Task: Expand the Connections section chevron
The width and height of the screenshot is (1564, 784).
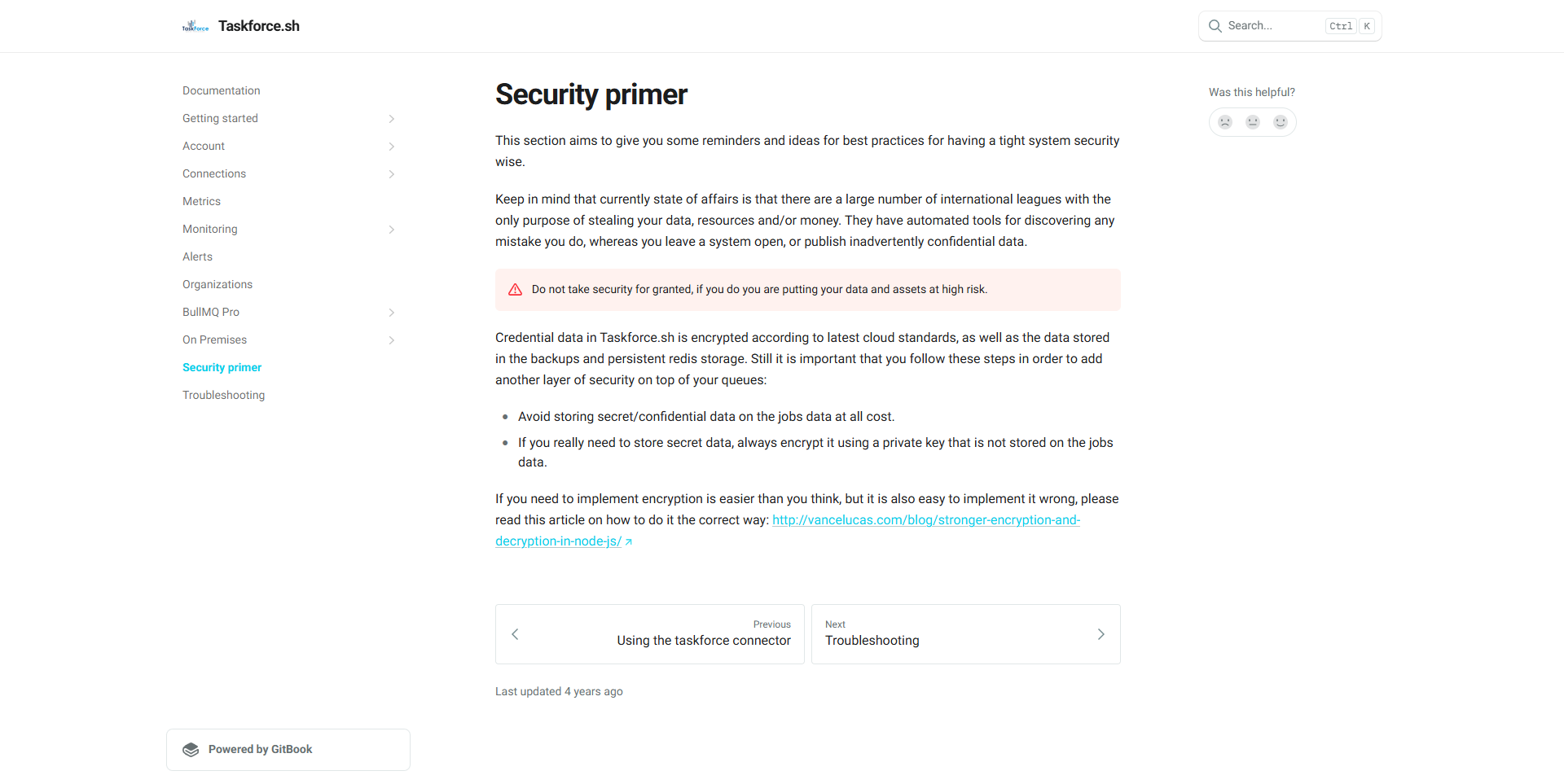Action: coord(392,174)
